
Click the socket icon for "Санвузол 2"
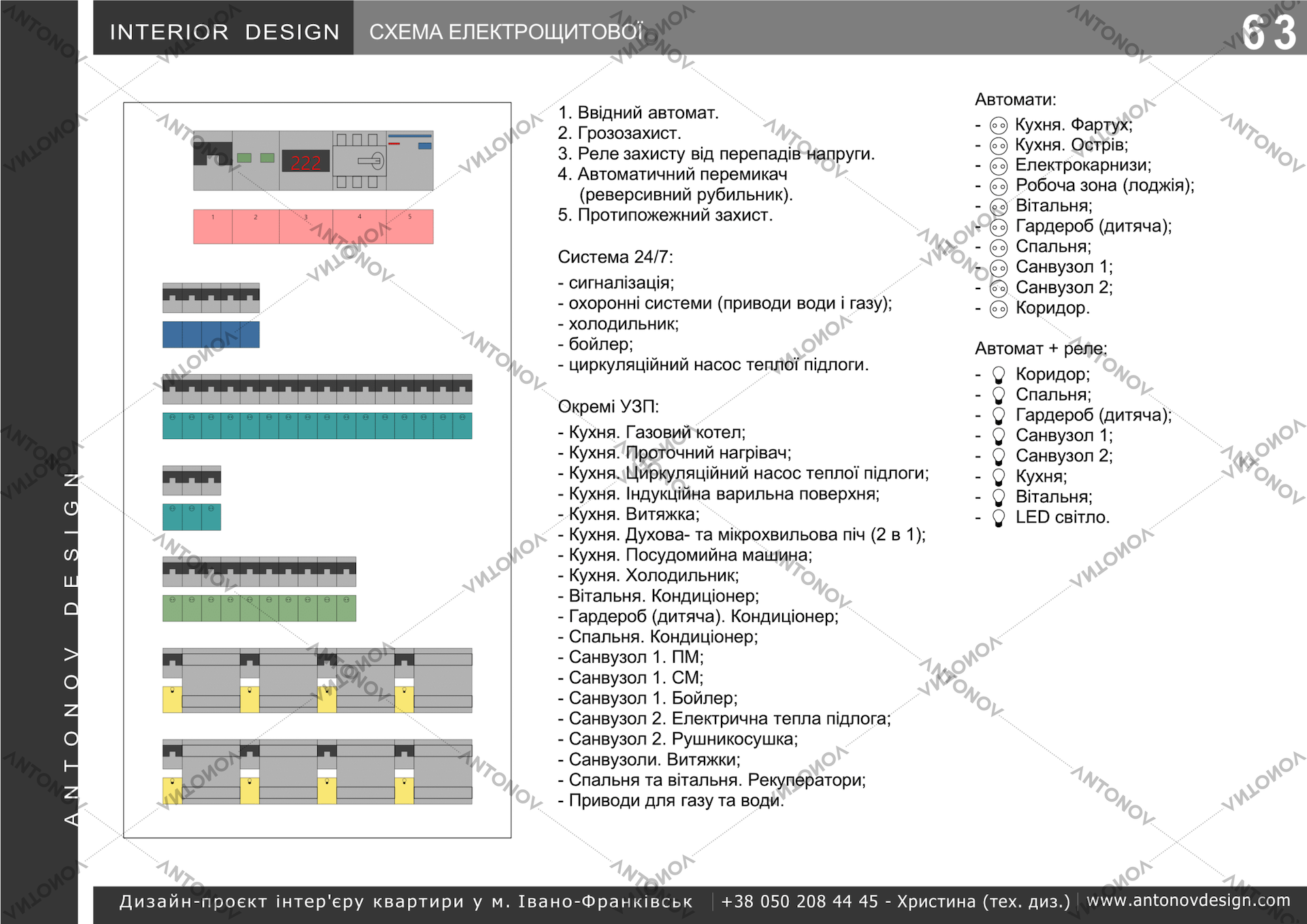pyautogui.click(x=998, y=289)
